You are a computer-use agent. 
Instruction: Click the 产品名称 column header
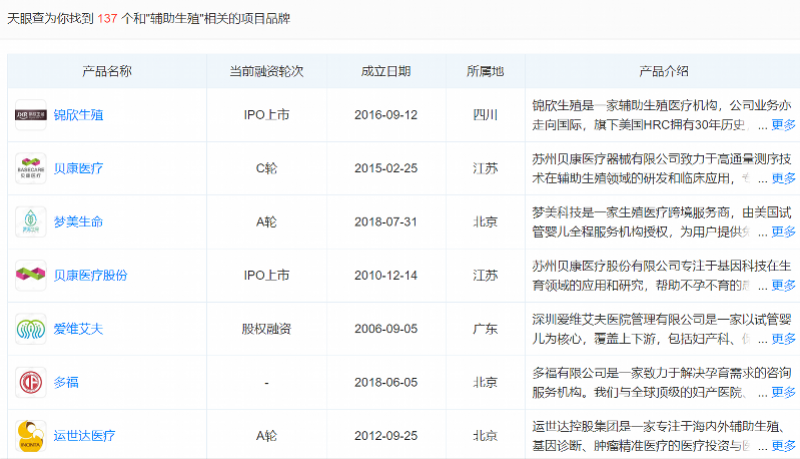pos(107,71)
